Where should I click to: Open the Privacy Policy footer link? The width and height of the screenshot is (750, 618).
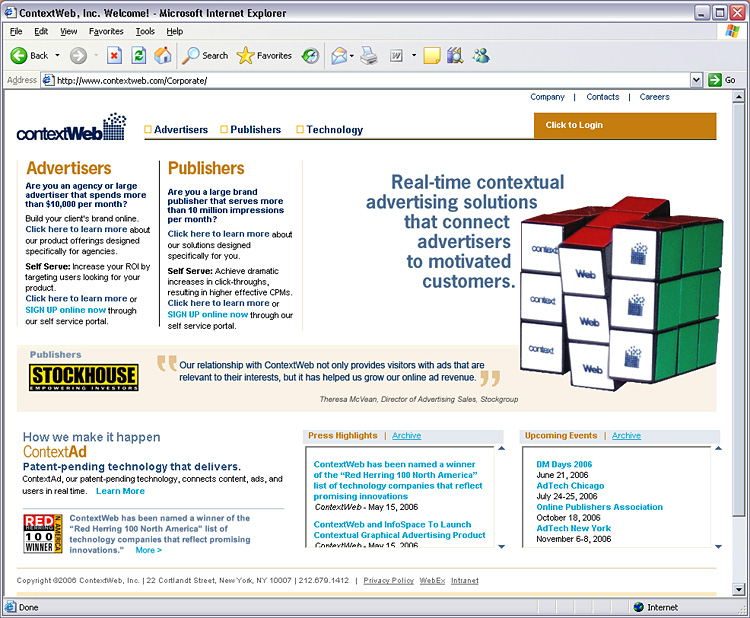[388, 580]
